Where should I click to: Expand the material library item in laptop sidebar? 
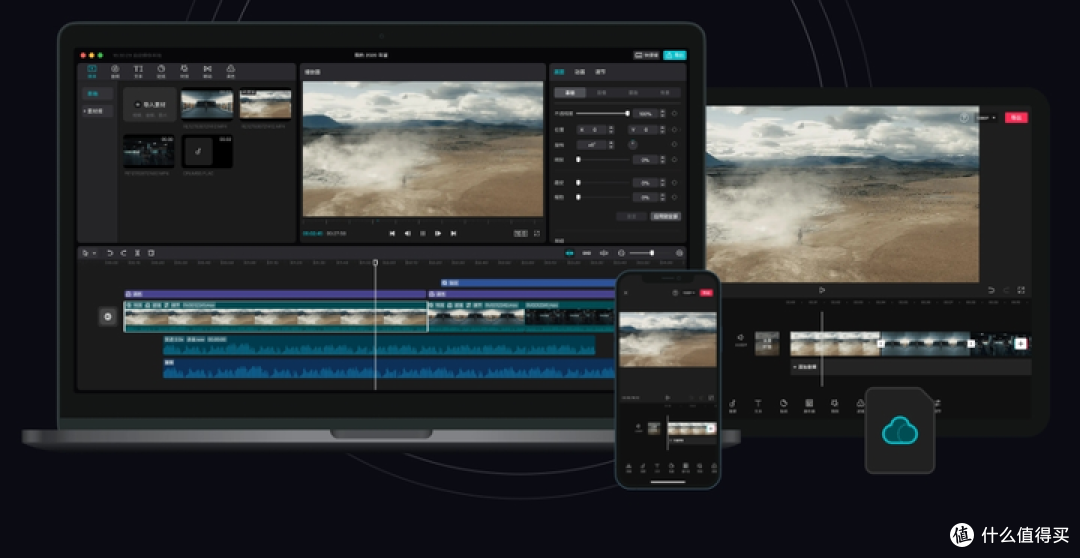click(x=97, y=110)
